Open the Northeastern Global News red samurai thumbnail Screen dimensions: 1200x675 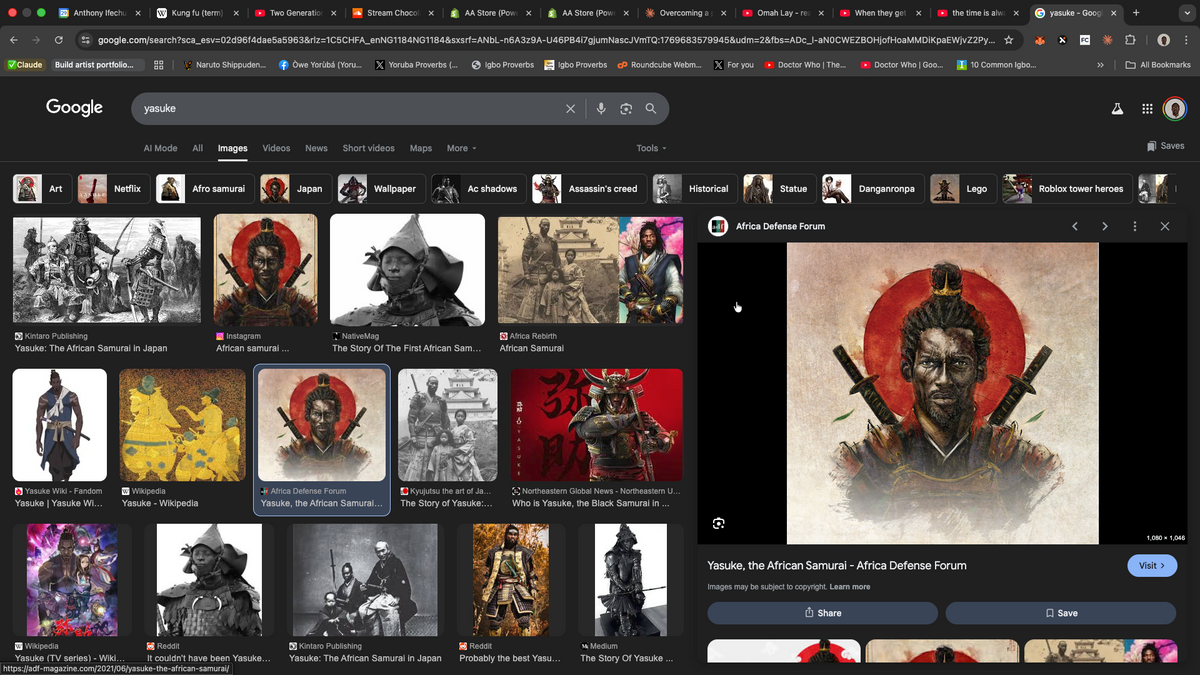pyautogui.click(x=597, y=425)
